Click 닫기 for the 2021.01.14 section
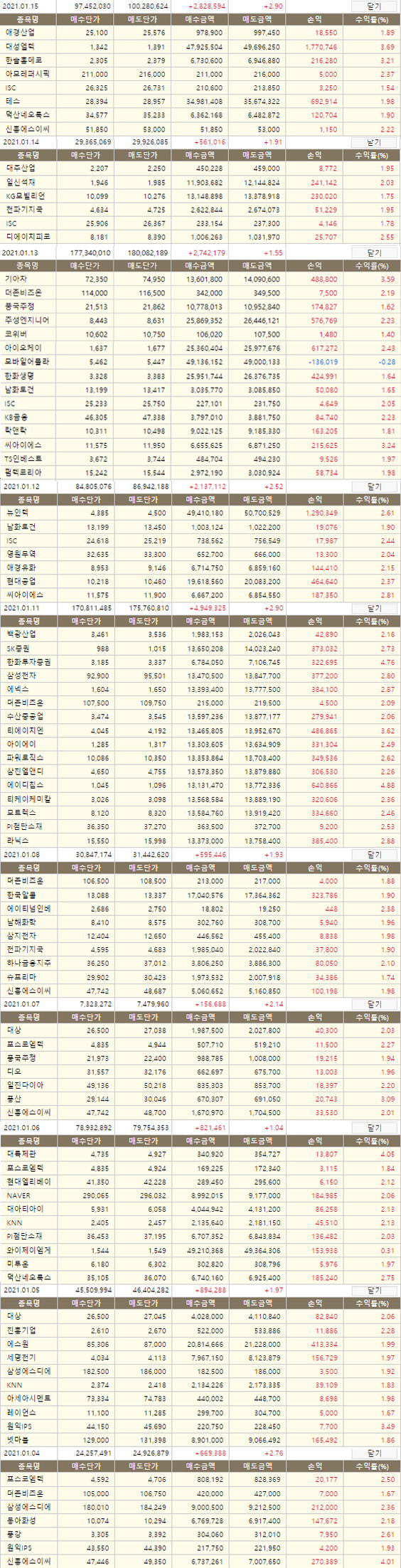The height and width of the screenshot is (1568, 401). 374,142
